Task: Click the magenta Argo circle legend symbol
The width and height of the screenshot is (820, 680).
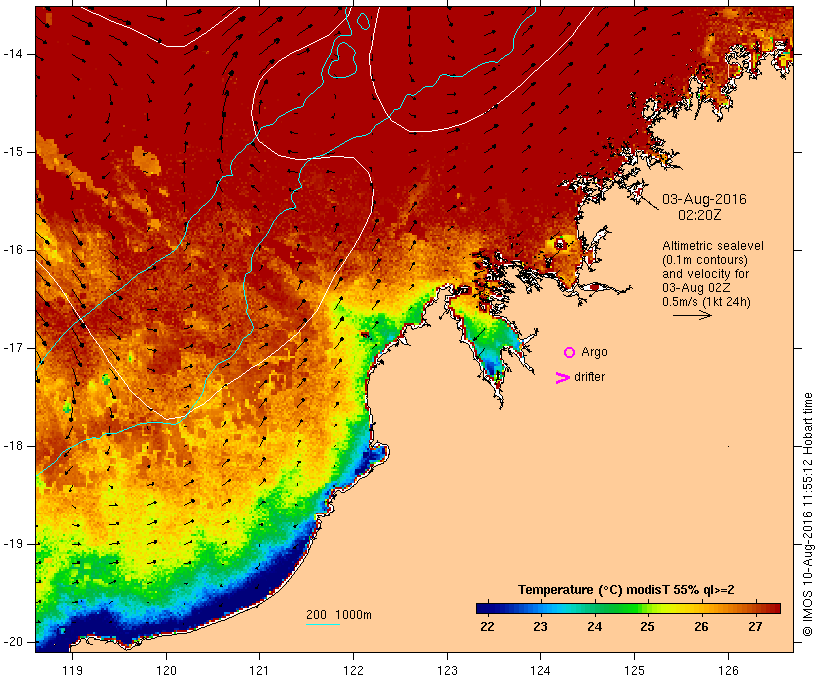Action: [570, 353]
